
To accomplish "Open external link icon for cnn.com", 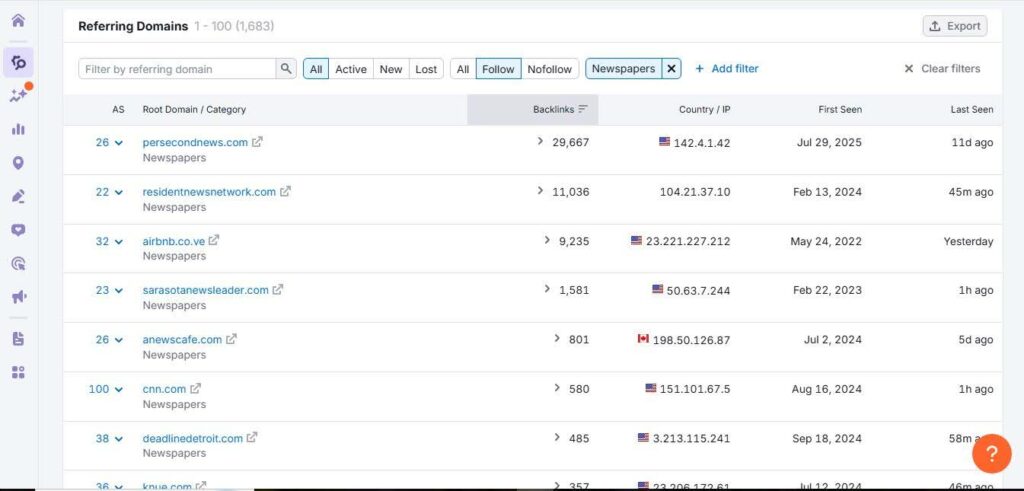I will click(x=196, y=389).
